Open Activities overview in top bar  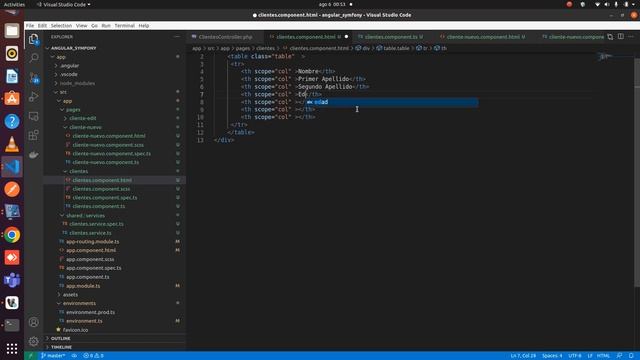[x=14, y=4]
